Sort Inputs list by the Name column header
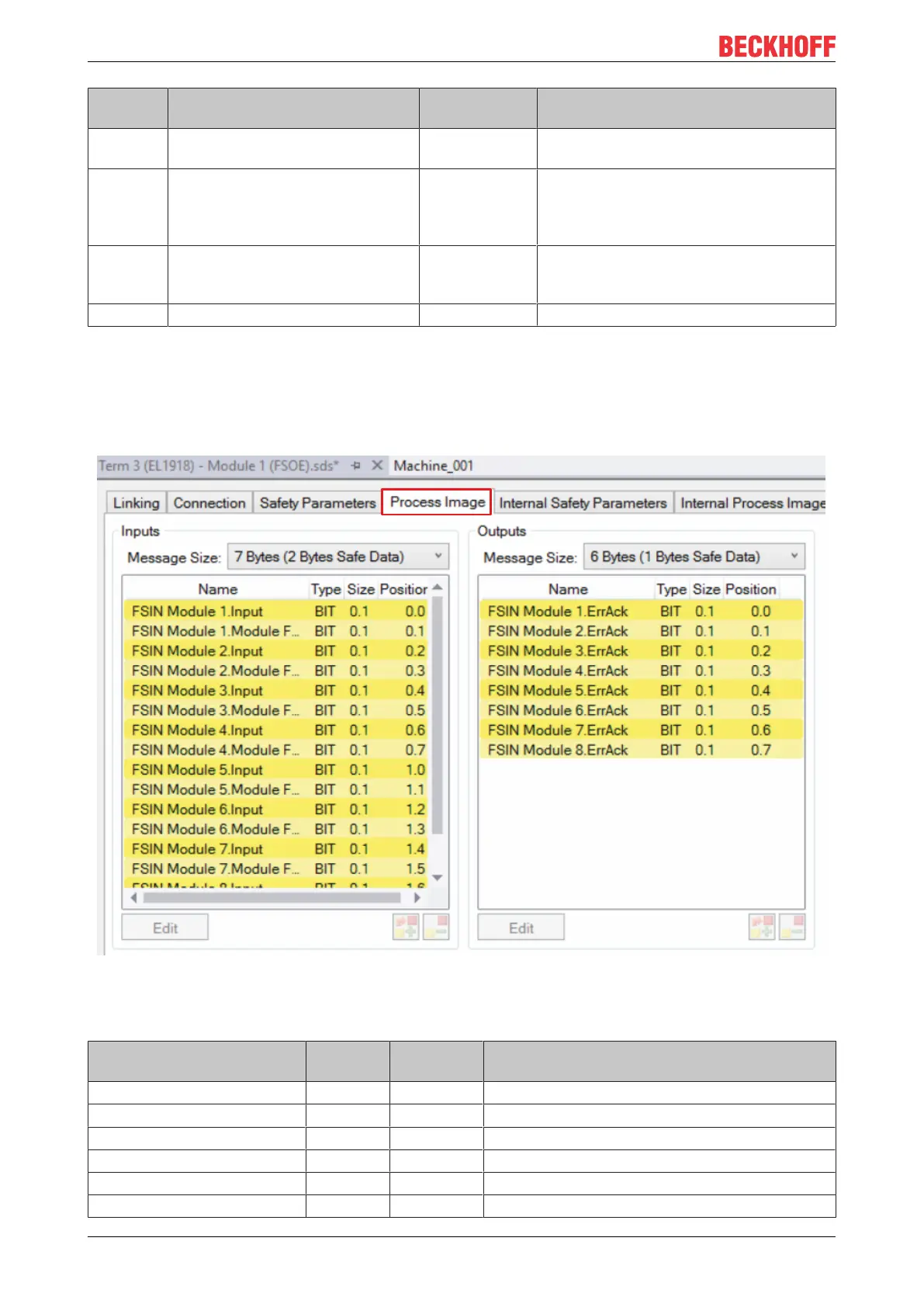 [217, 589]
